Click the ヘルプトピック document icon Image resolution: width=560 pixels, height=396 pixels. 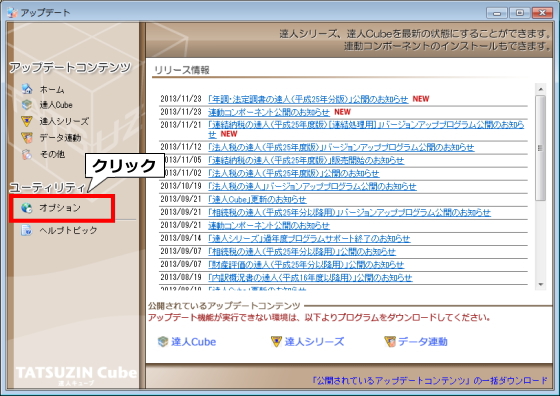pos(27,230)
